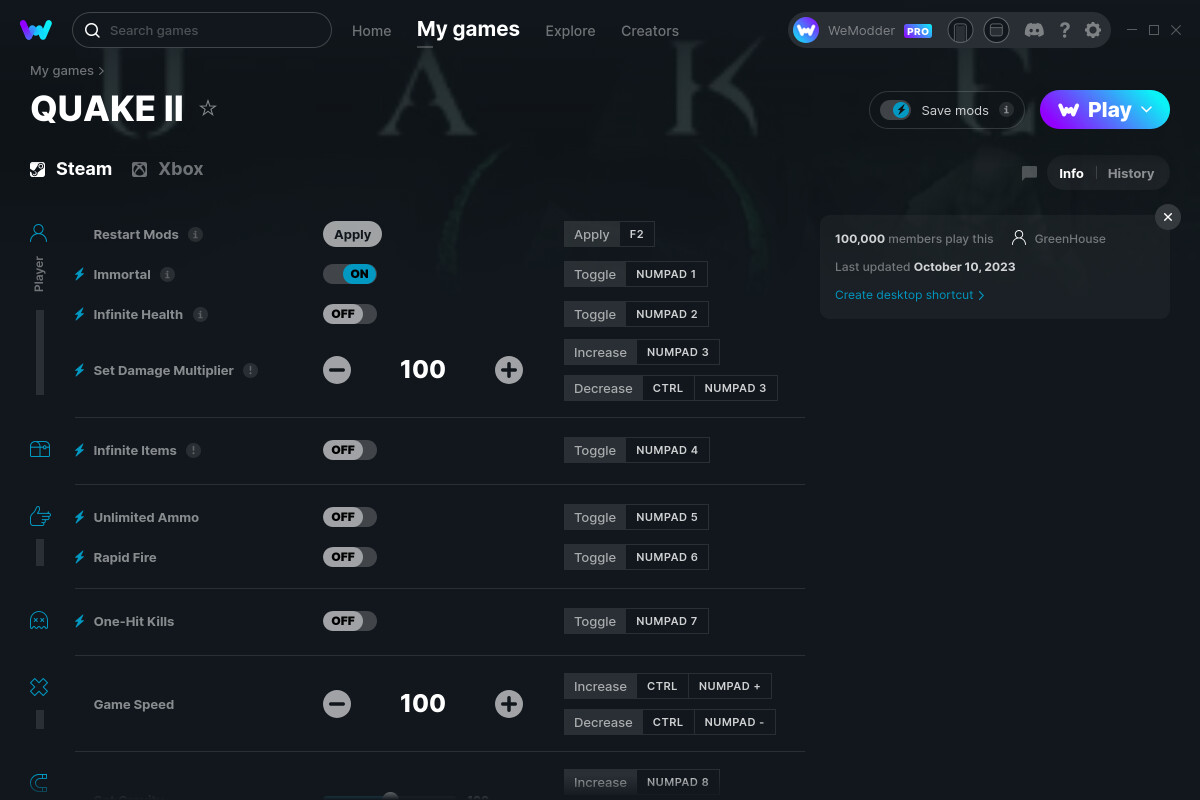Click the WeModder avatar icon
Viewport: 1200px width, 800px height.
coord(806,30)
